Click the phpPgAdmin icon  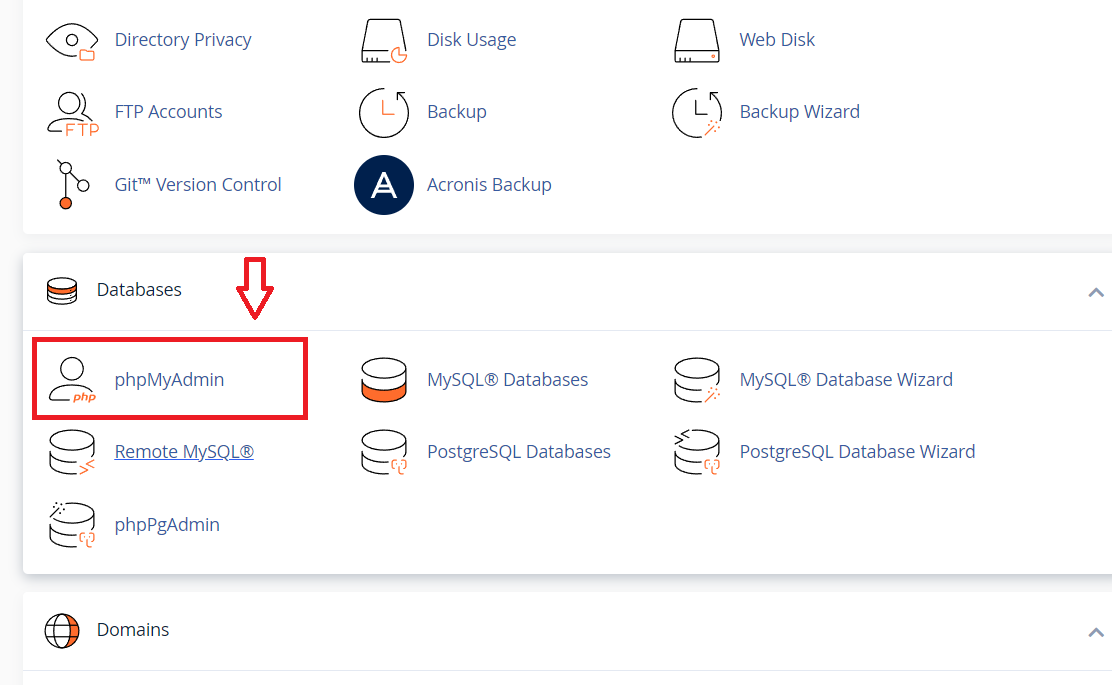coord(72,525)
